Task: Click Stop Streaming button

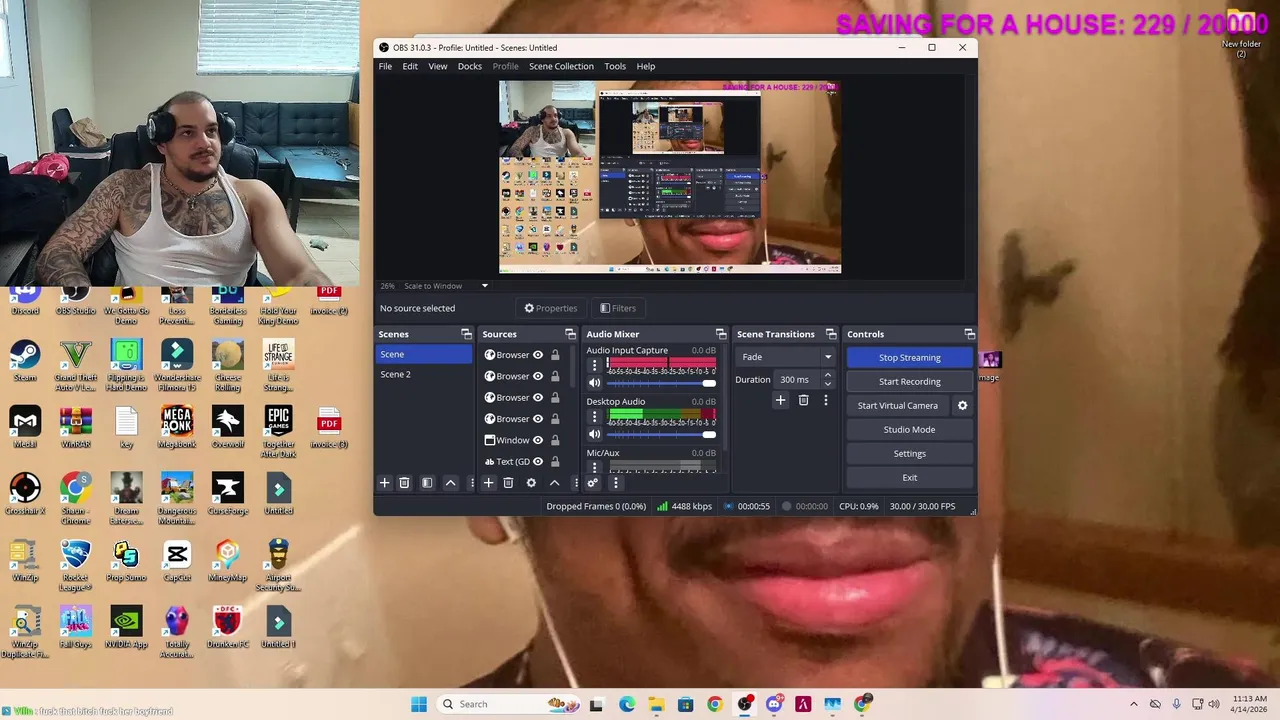Action: pyautogui.click(x=909, y=357)
